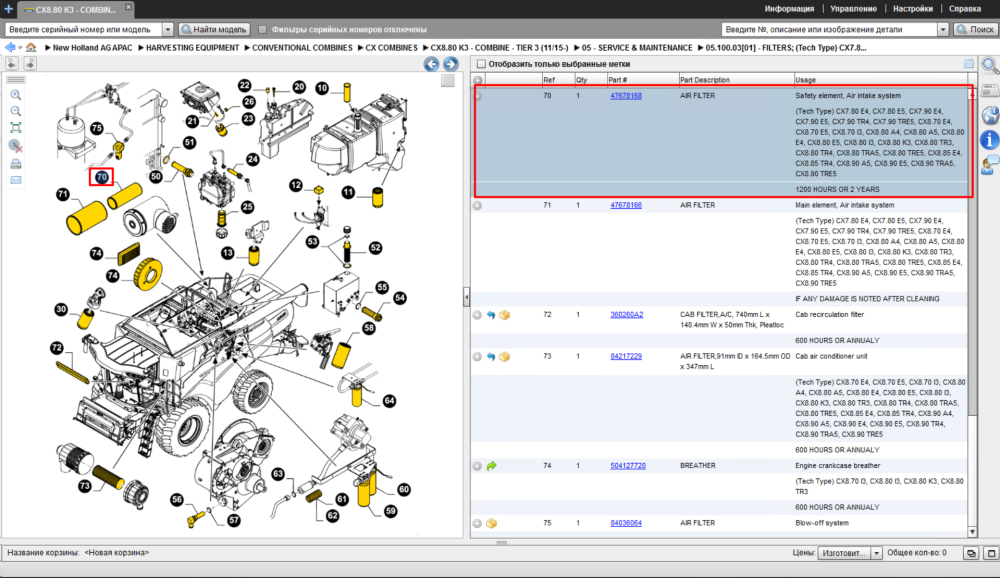
Task: Click the parts list scrollbar down arrow
Action: (972, 532)
